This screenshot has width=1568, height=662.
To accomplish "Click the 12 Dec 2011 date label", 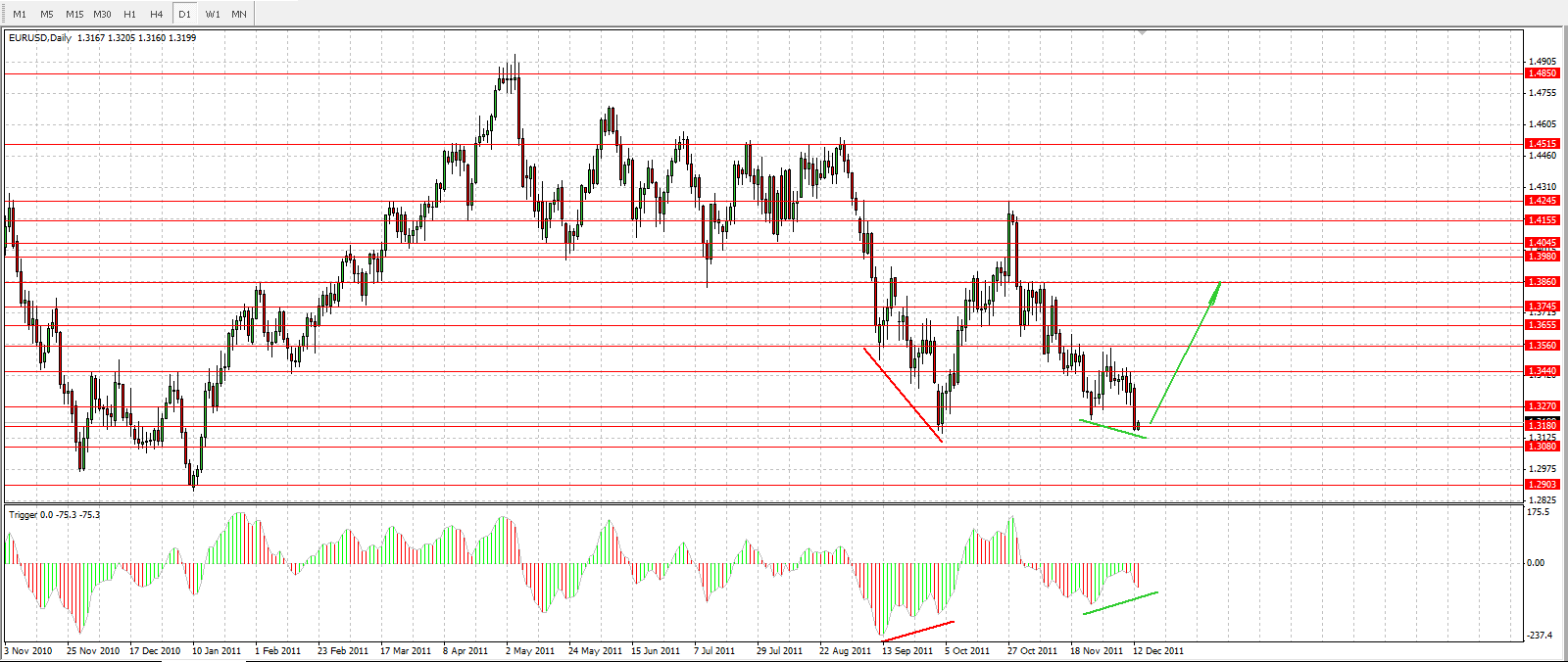I will (1158, 651).
